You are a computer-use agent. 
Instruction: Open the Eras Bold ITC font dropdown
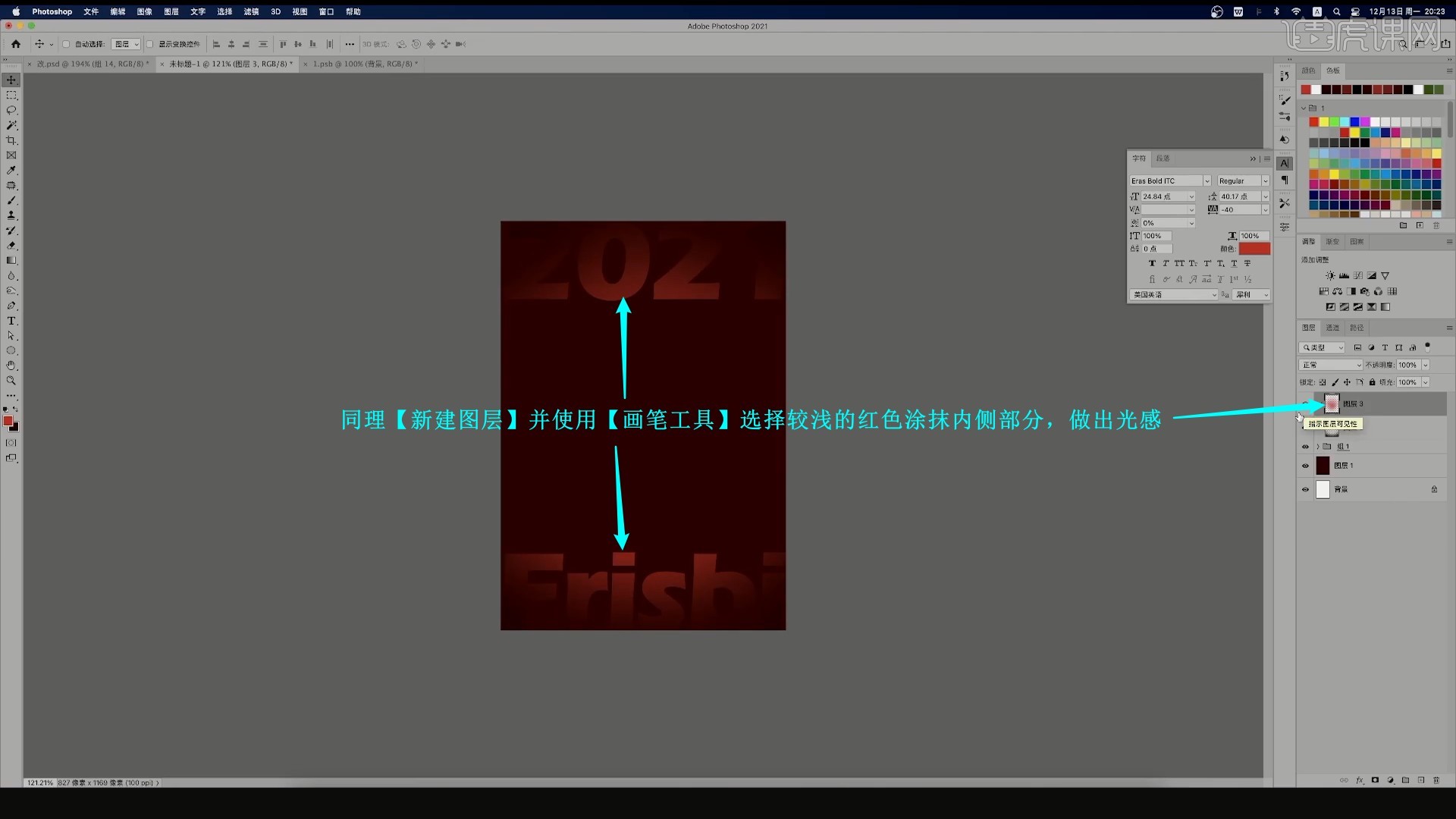tap(1207, 180)
